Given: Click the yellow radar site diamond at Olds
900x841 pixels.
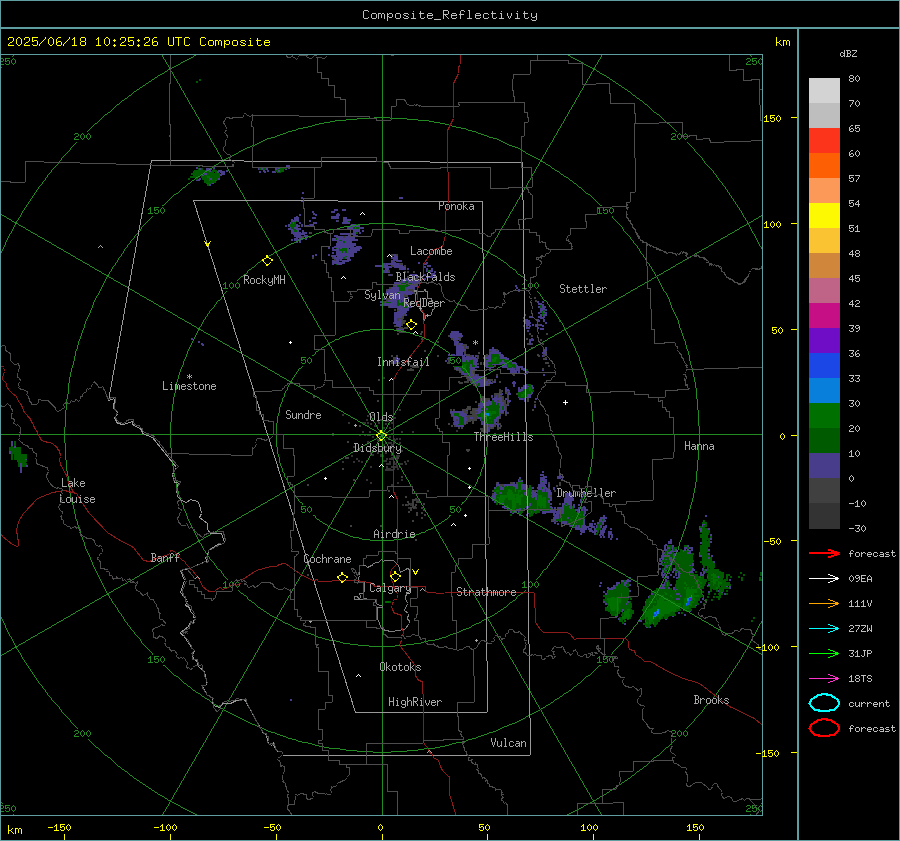Looking at the screenshot, I should [x=381, y=436].
